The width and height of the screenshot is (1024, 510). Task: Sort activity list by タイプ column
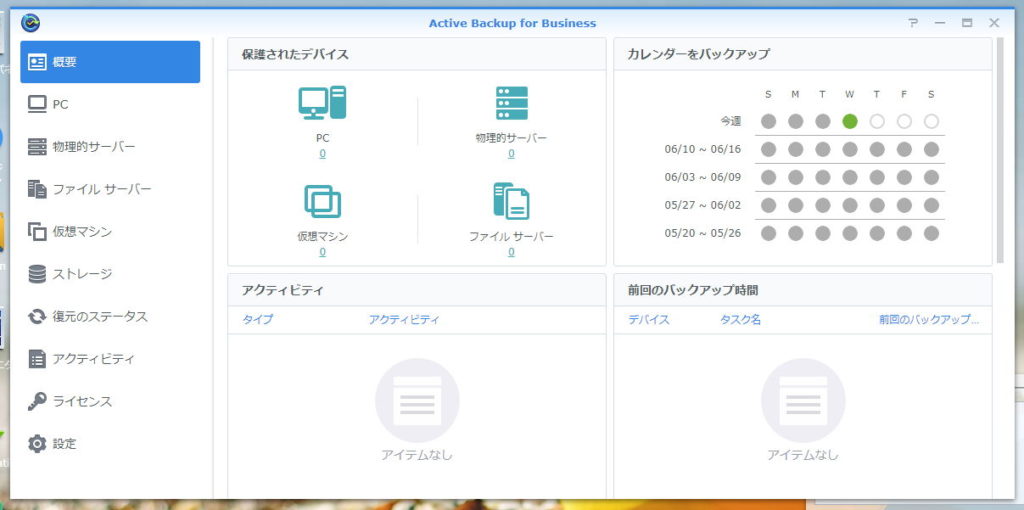[258, 320]
